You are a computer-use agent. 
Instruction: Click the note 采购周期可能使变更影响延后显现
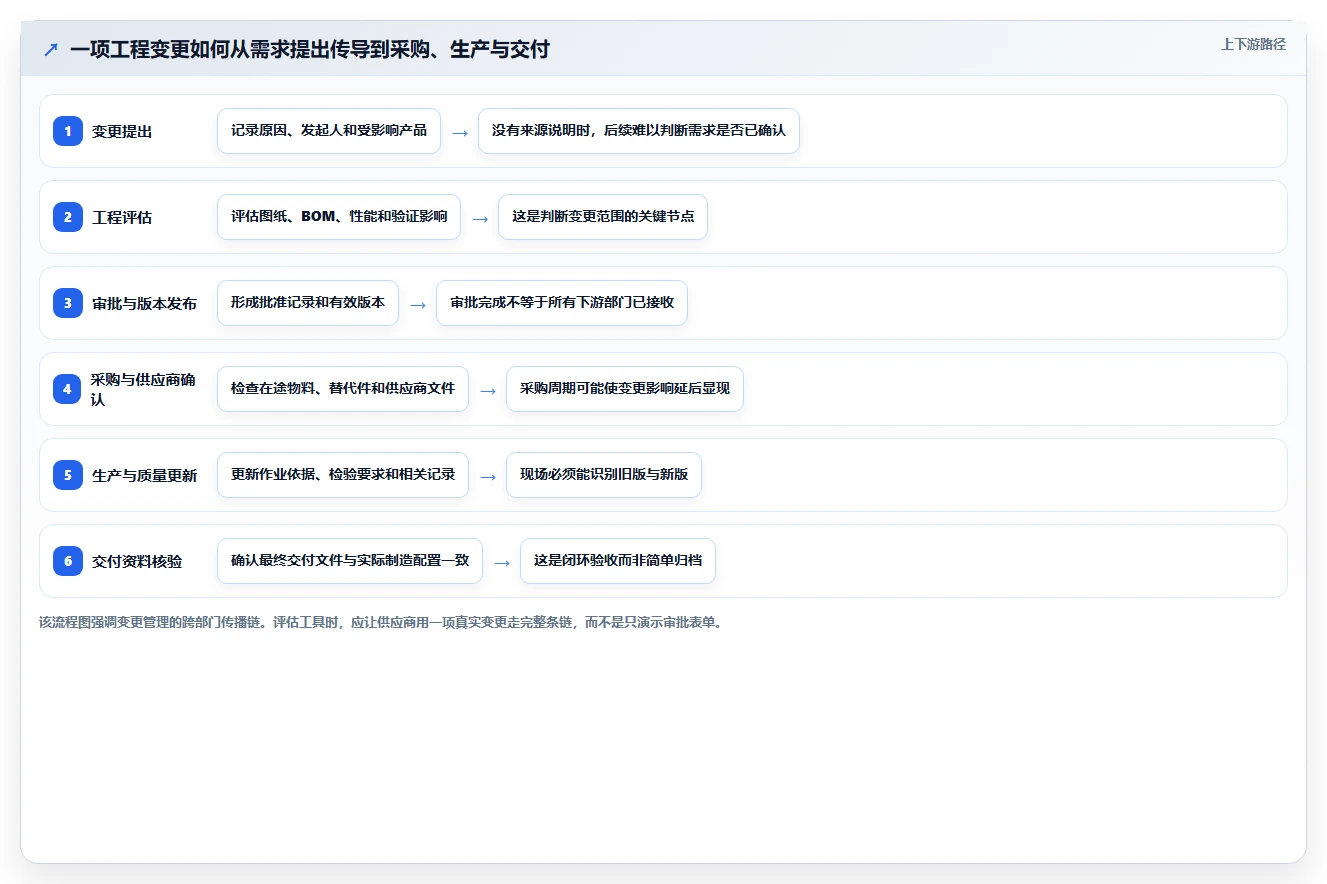[x=625, y=389]
